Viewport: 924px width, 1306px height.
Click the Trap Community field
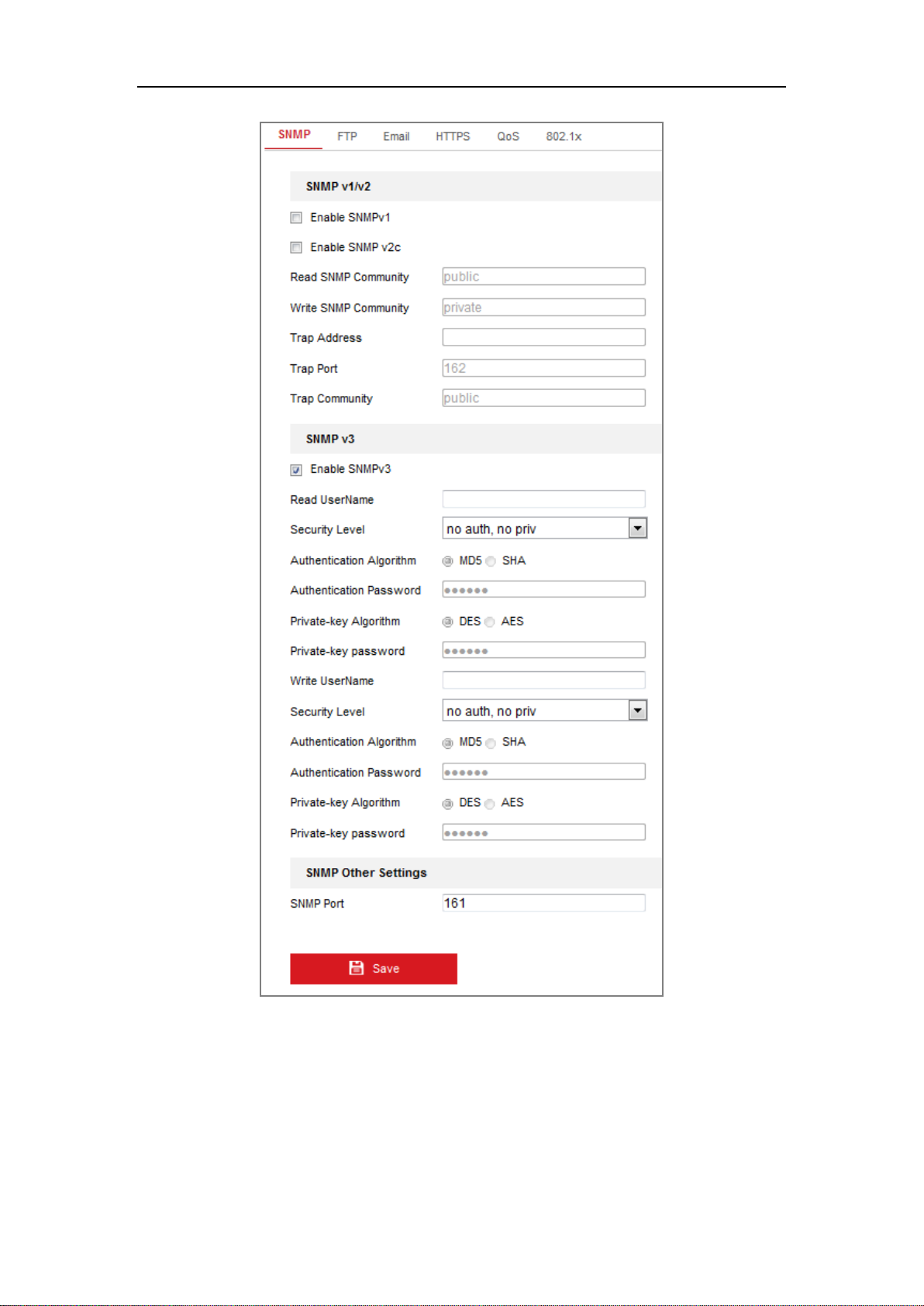543,398
